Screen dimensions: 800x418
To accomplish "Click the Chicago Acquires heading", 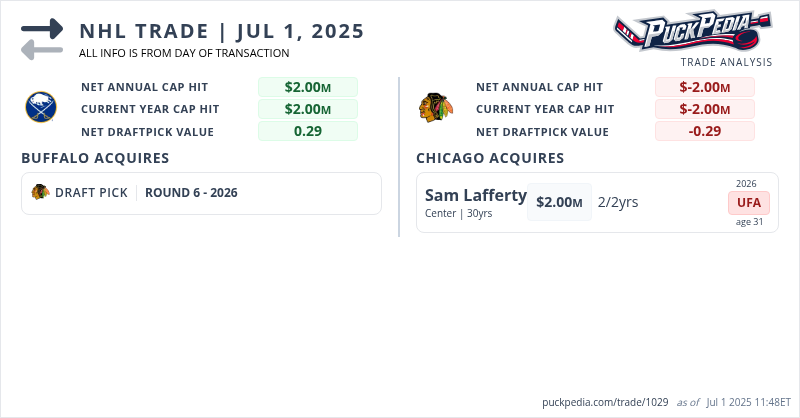I will click(490, 158).
